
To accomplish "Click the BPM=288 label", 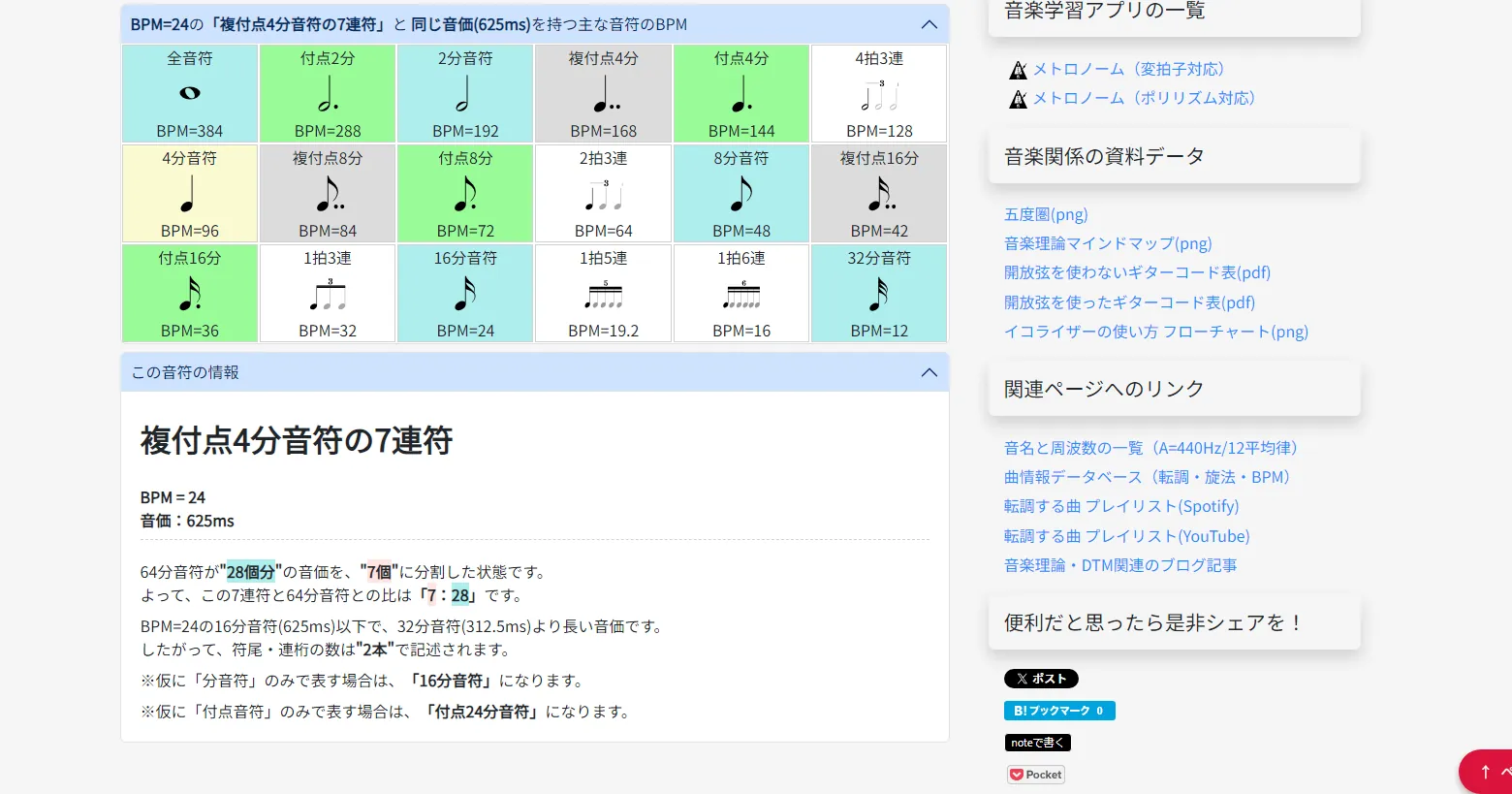I will point(328,131).
